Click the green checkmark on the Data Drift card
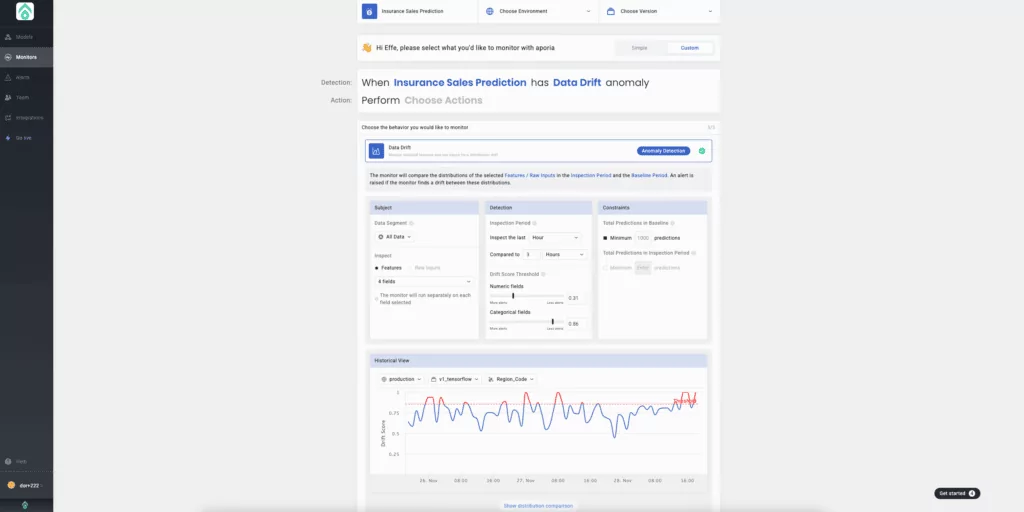Image resolution: width=1024 pixels, height=512 pixels. [x=702, y=151]
